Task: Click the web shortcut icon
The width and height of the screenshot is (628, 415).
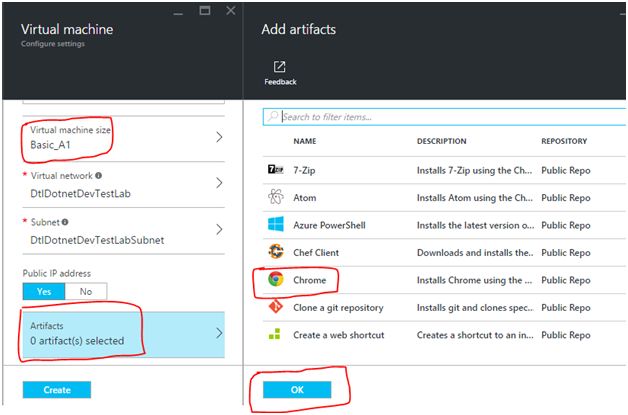Action: tap(276, 335)
